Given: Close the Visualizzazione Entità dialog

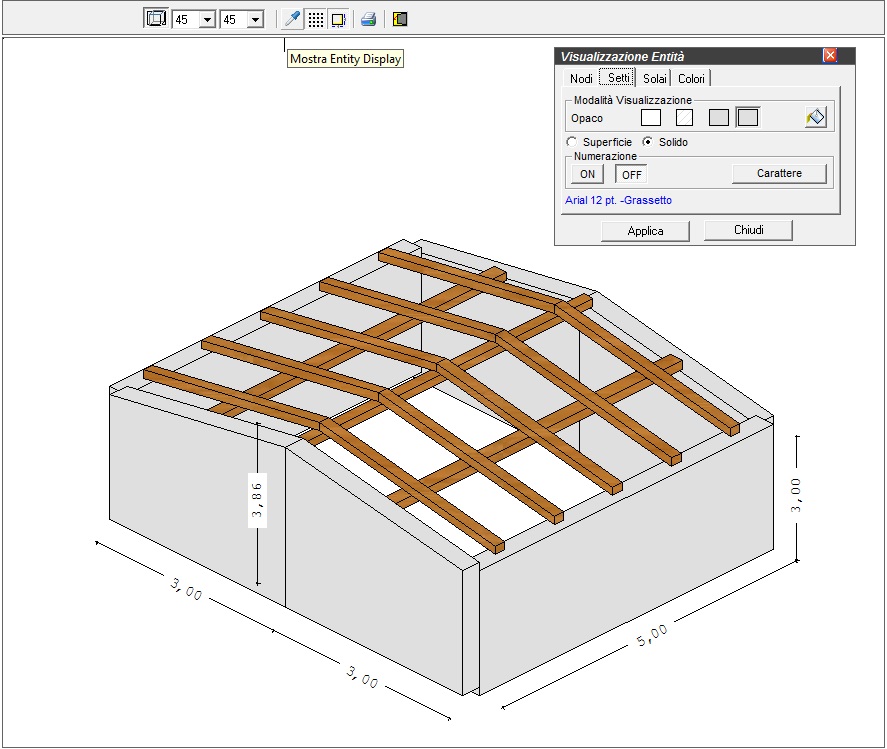Looking at the screenshot, I should coord(830,55).
